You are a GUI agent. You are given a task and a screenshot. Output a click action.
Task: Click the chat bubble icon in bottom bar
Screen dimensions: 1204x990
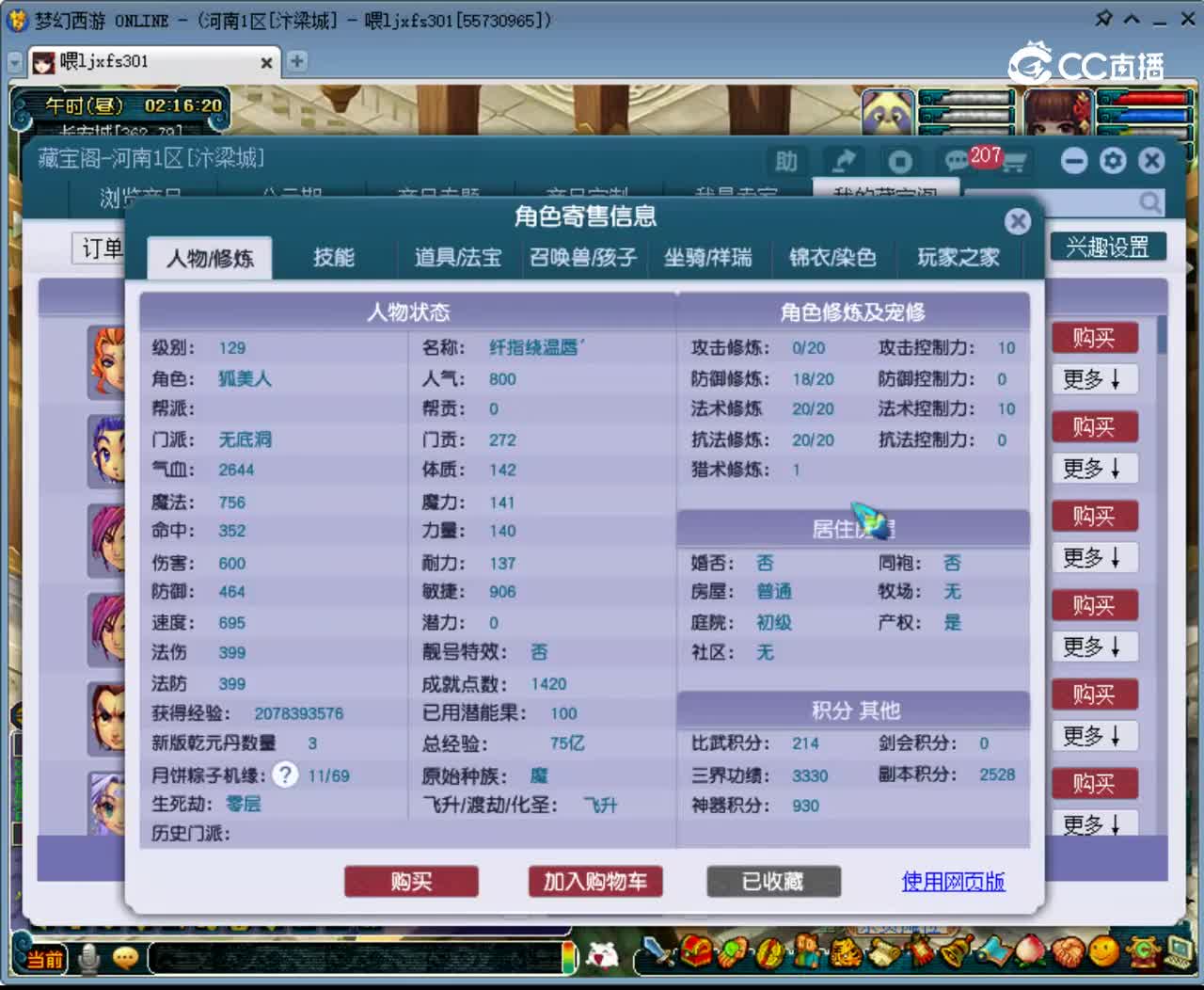125,958
